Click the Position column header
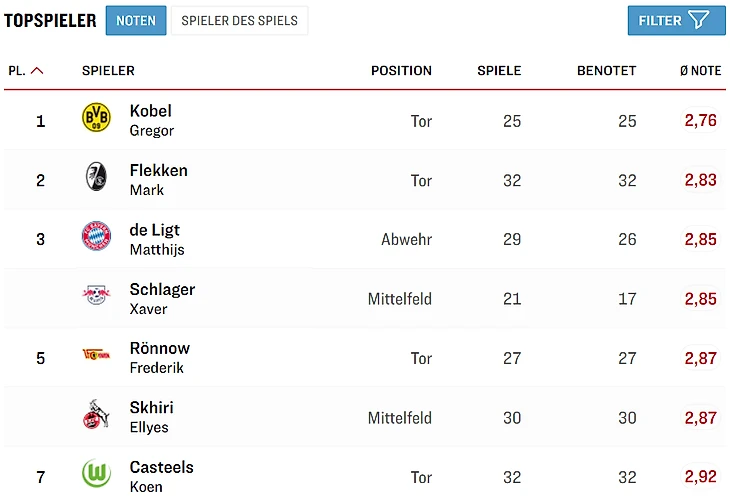Viewport: 730px width, 502px height. point(401,71)
